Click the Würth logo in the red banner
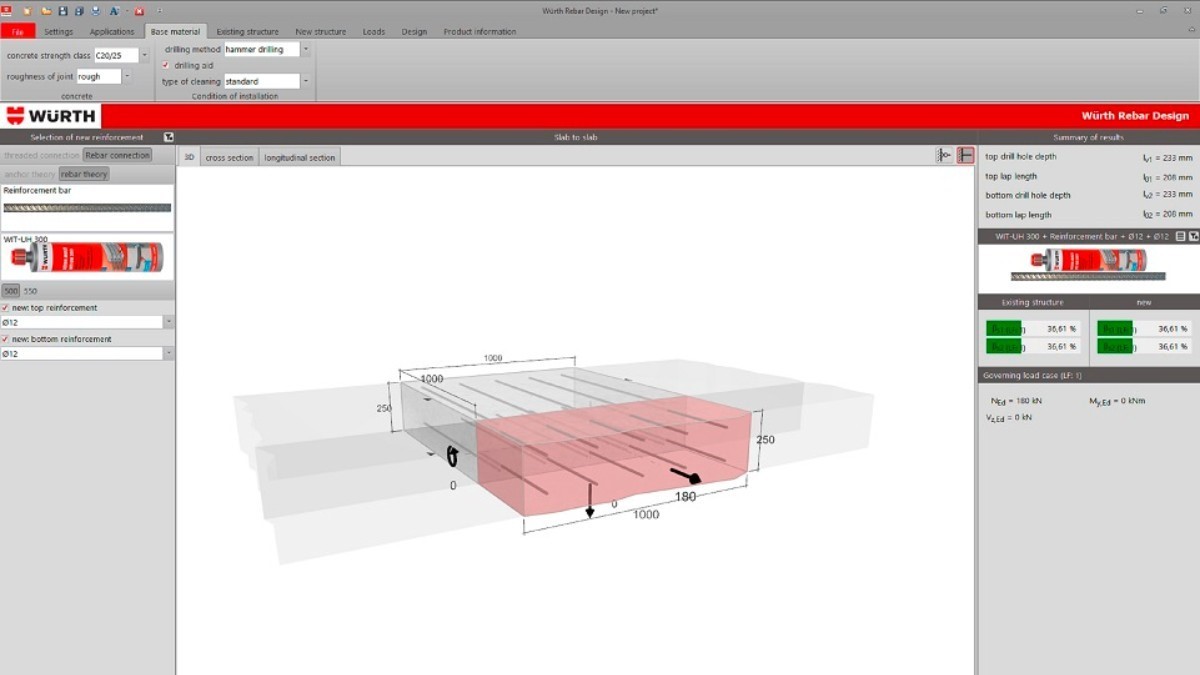 pos(50,116)
